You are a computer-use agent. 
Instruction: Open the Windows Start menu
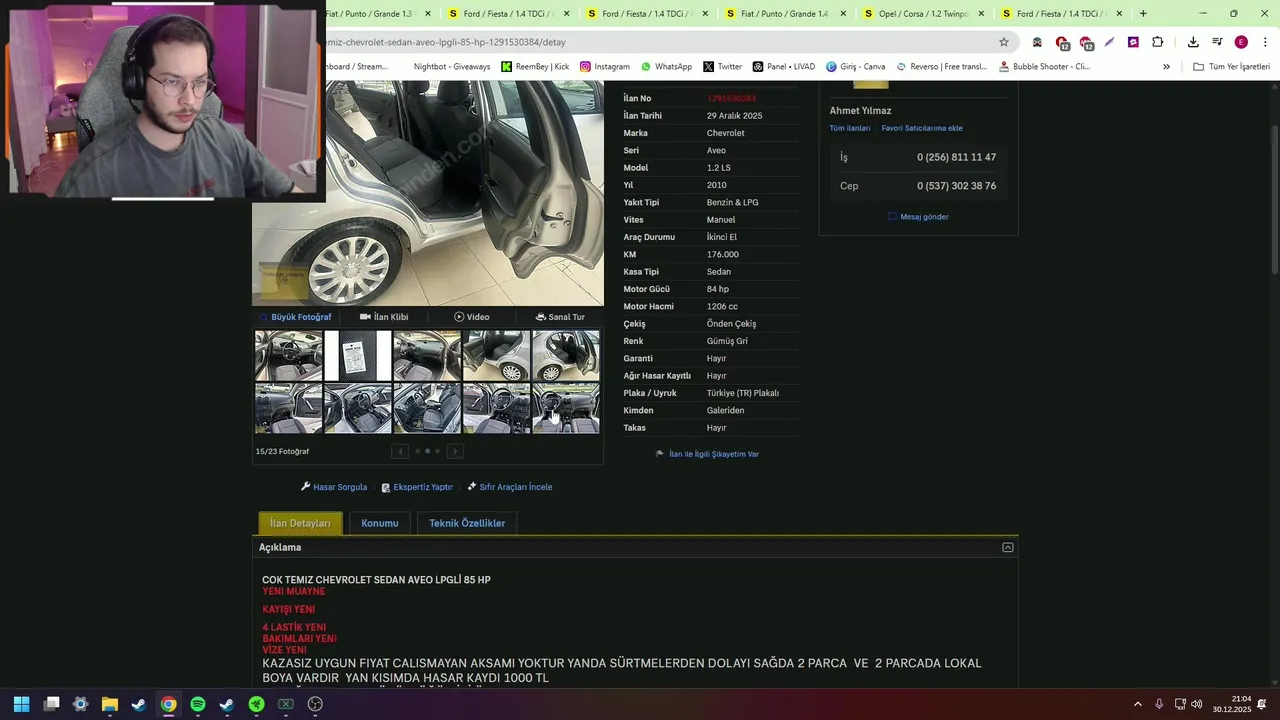tap(21, 704)
